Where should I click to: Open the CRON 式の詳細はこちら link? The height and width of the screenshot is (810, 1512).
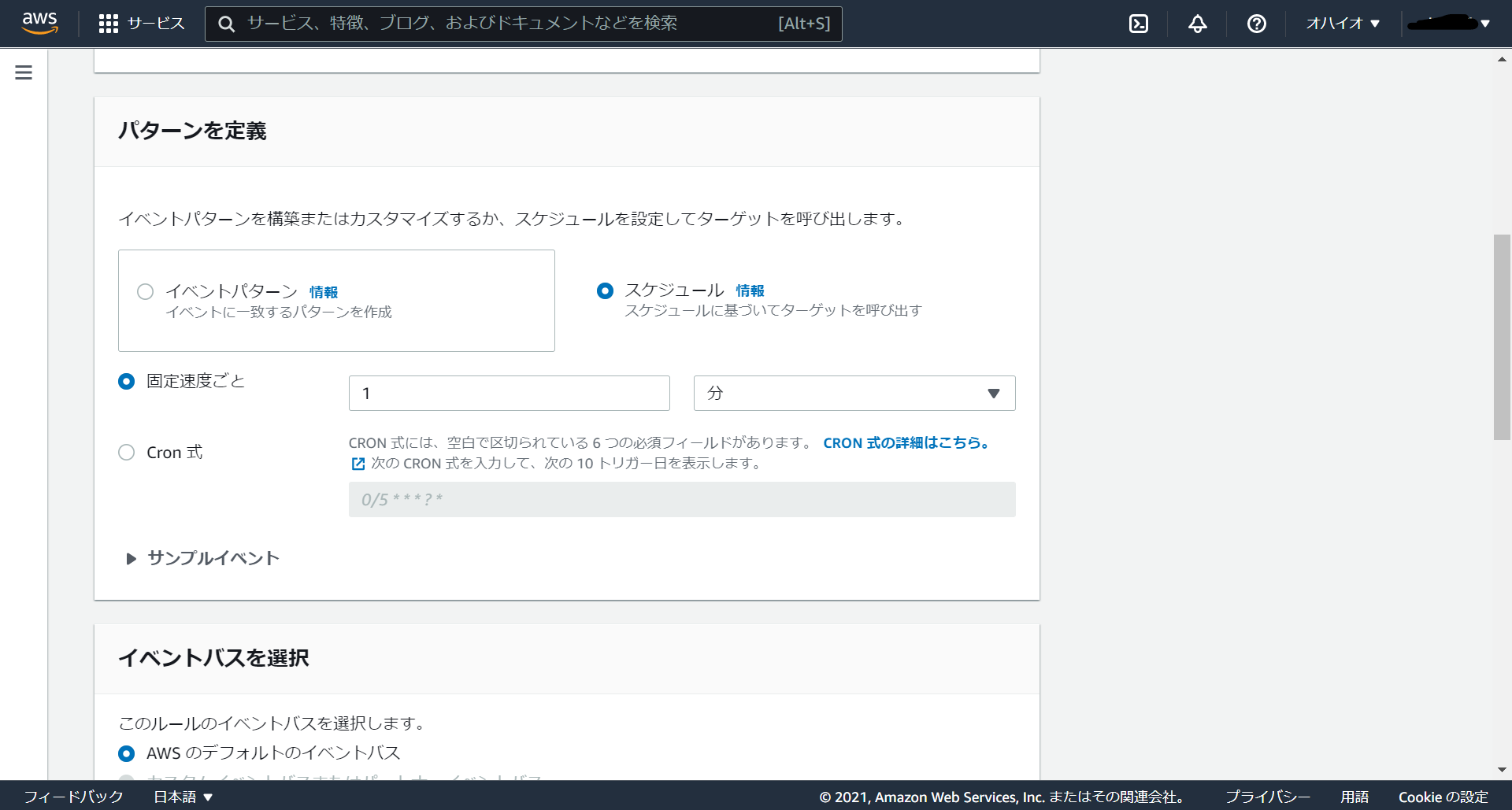[906, 442]
